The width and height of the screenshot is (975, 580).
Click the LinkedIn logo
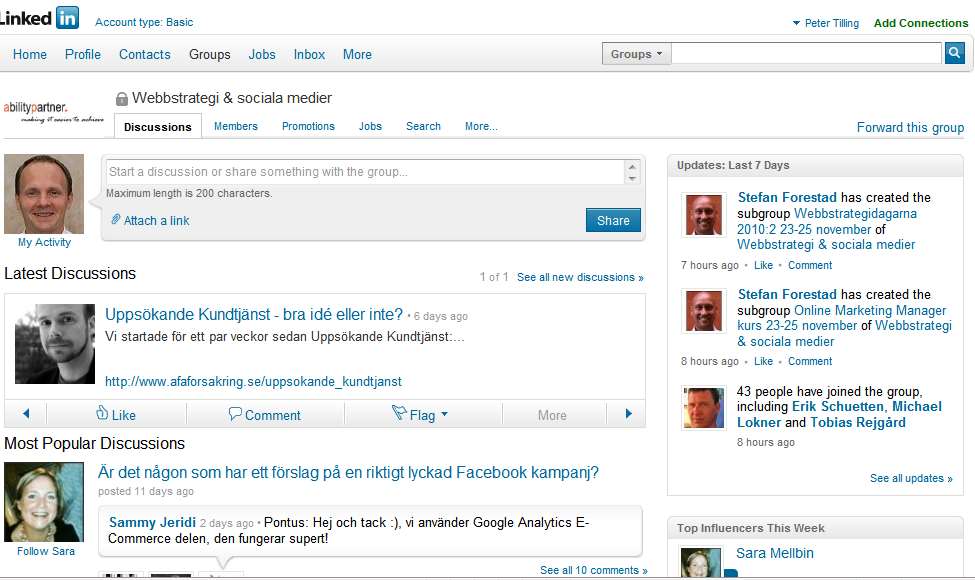[x=39, y=18]
